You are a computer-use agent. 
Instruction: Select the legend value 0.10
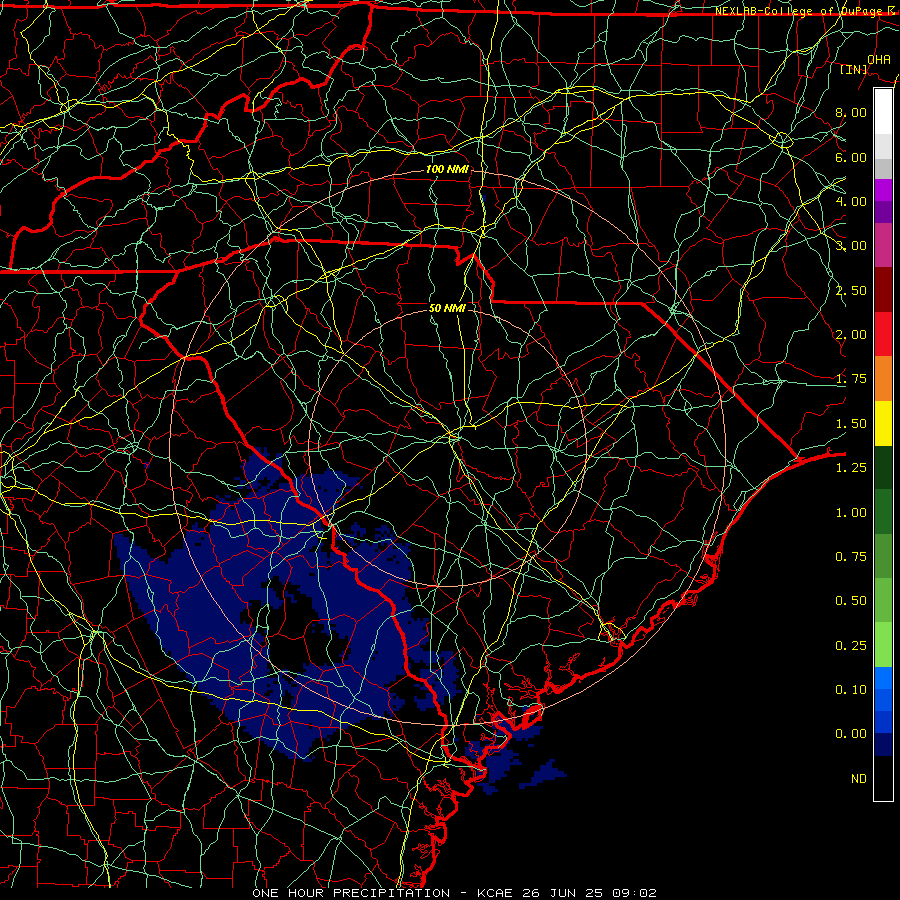point(851,690)
